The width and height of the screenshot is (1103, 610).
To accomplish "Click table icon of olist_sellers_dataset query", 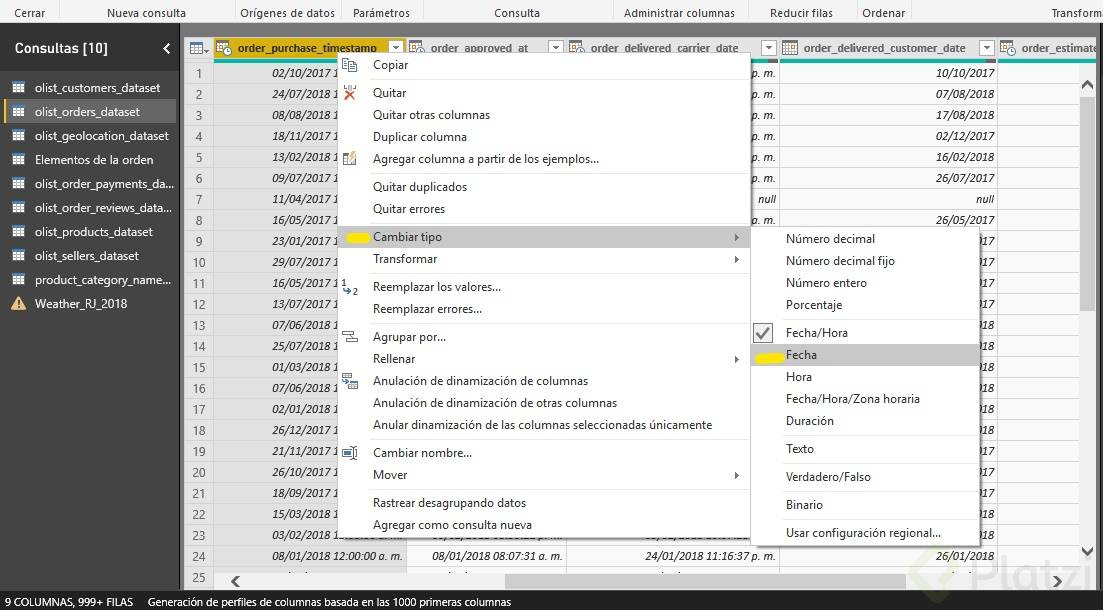I will point(19,256).
